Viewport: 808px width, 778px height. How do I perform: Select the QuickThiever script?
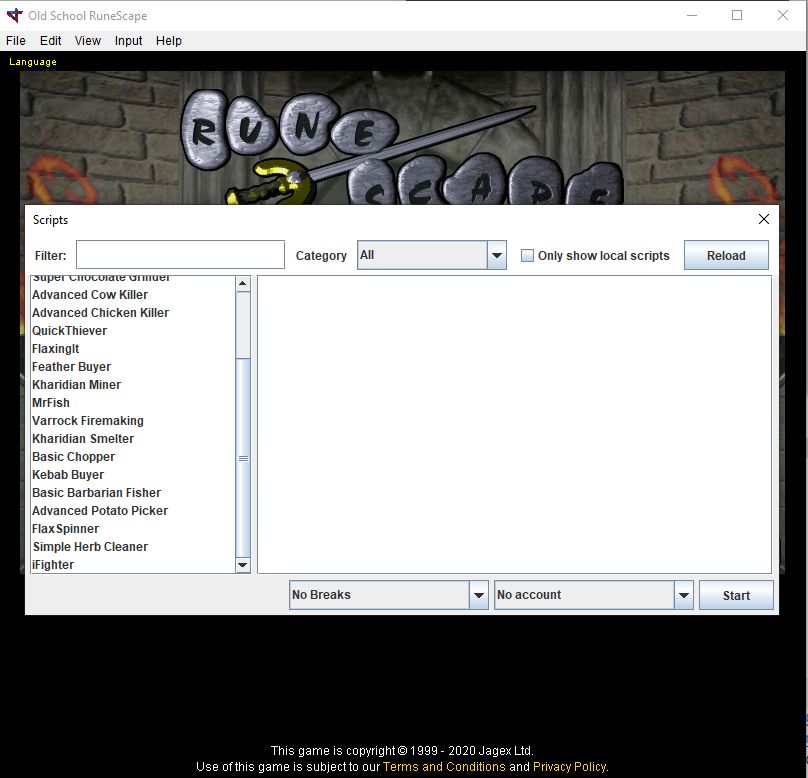pyautogui.click(x=69, y=330)
